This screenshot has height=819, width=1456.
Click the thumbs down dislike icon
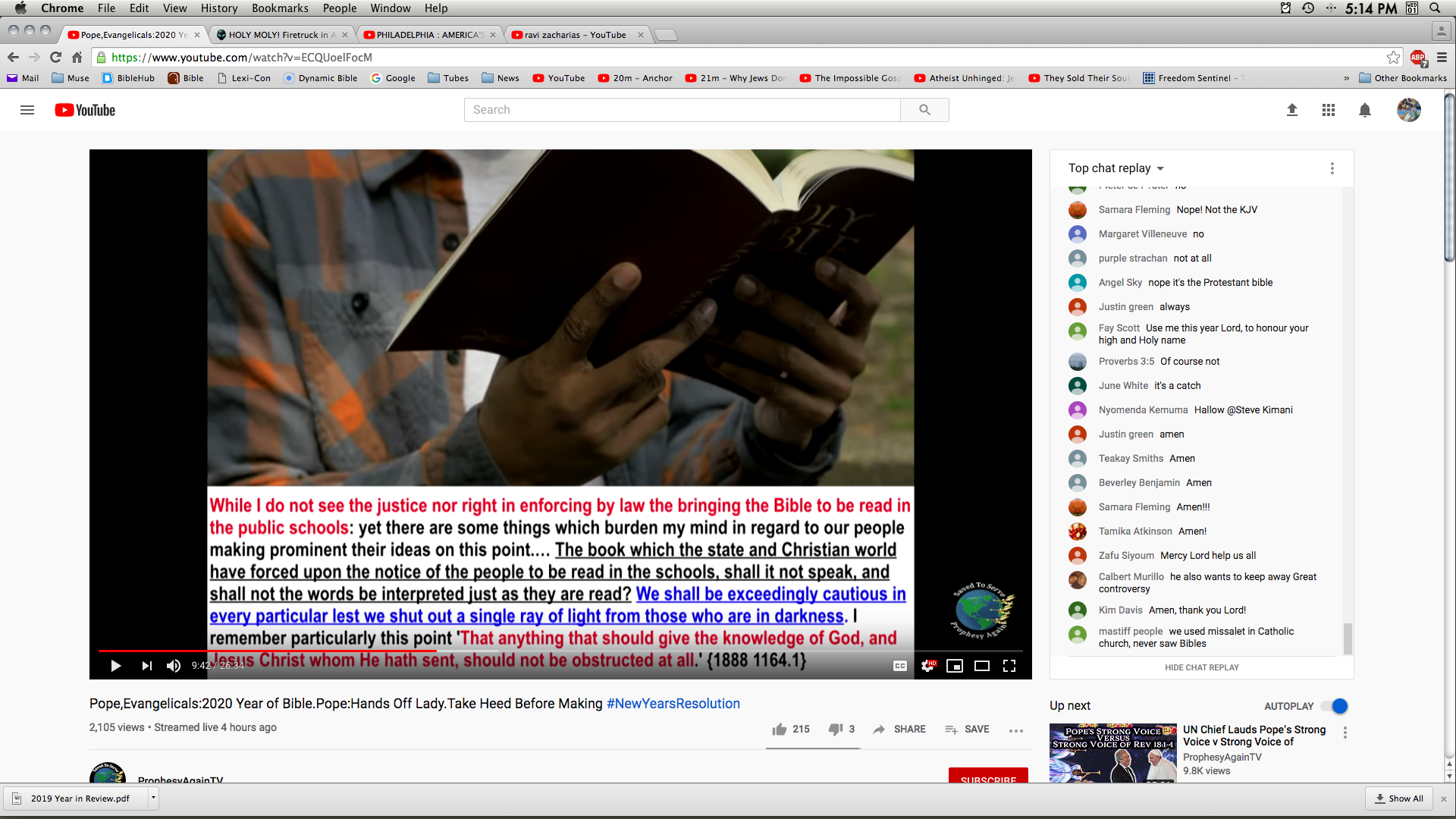click(835, 729)
